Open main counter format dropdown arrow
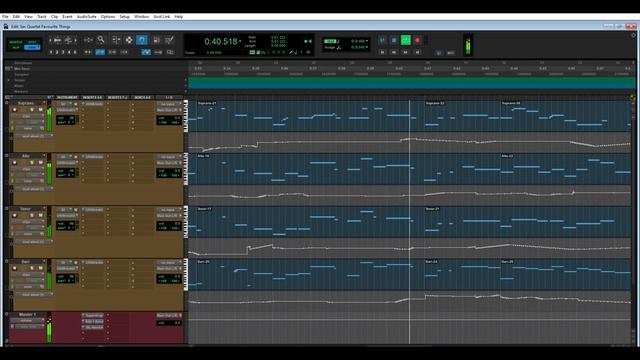 pyautogui.click(x=240, y=41)
